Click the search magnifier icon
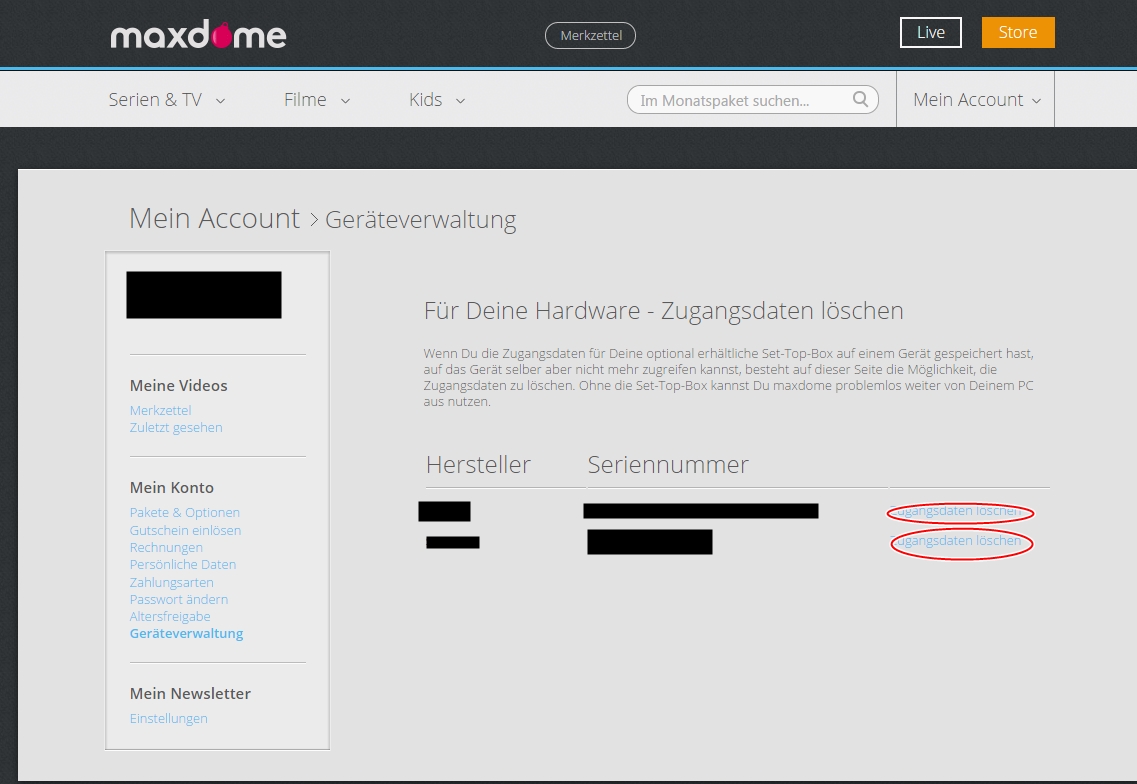The width and height of the screenshot is (1137, 784). pyautogui.click(x=860, y=99)
